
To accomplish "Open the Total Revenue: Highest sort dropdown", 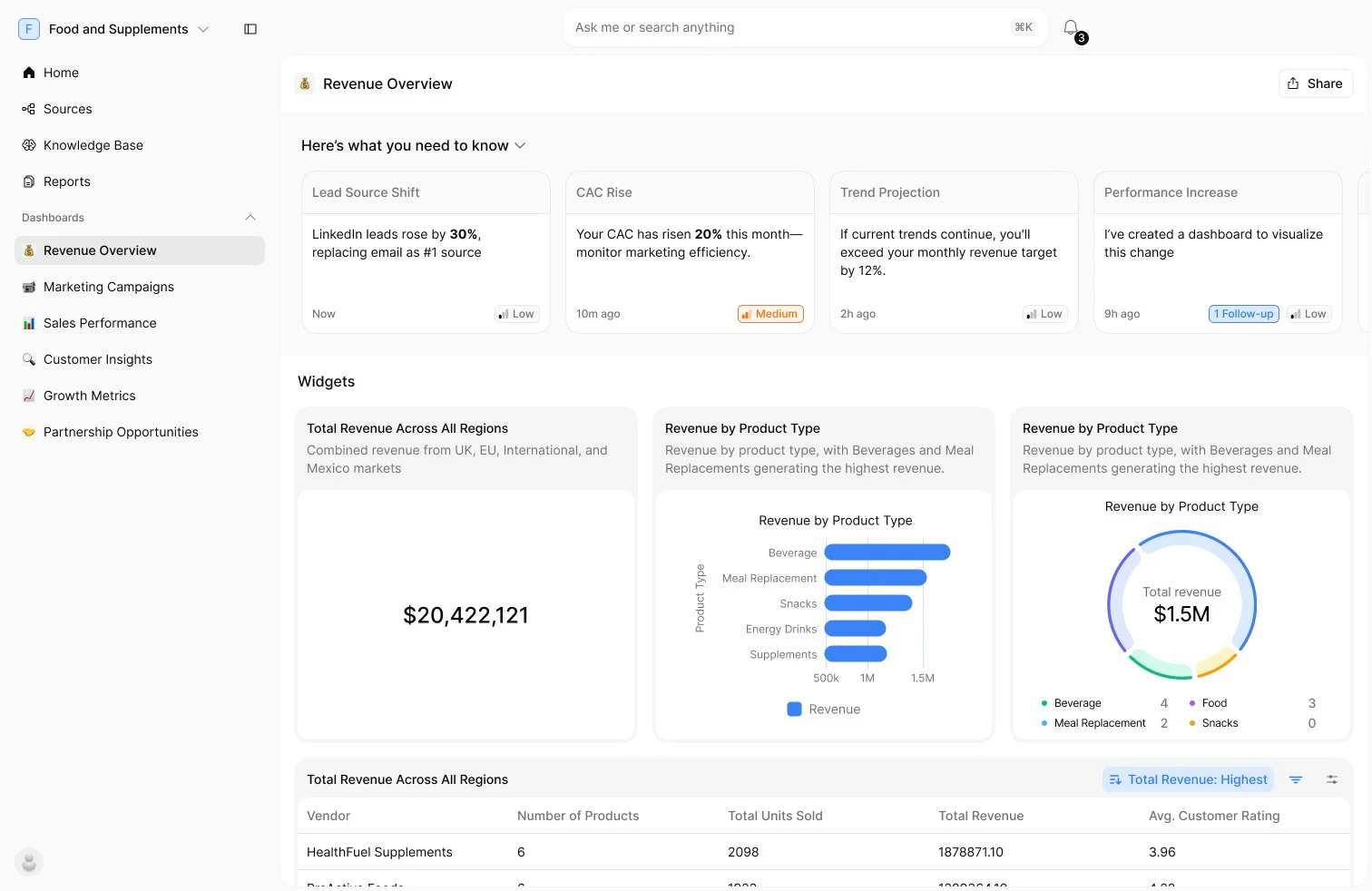I will pyautogui.click(x=1188, y=779).
